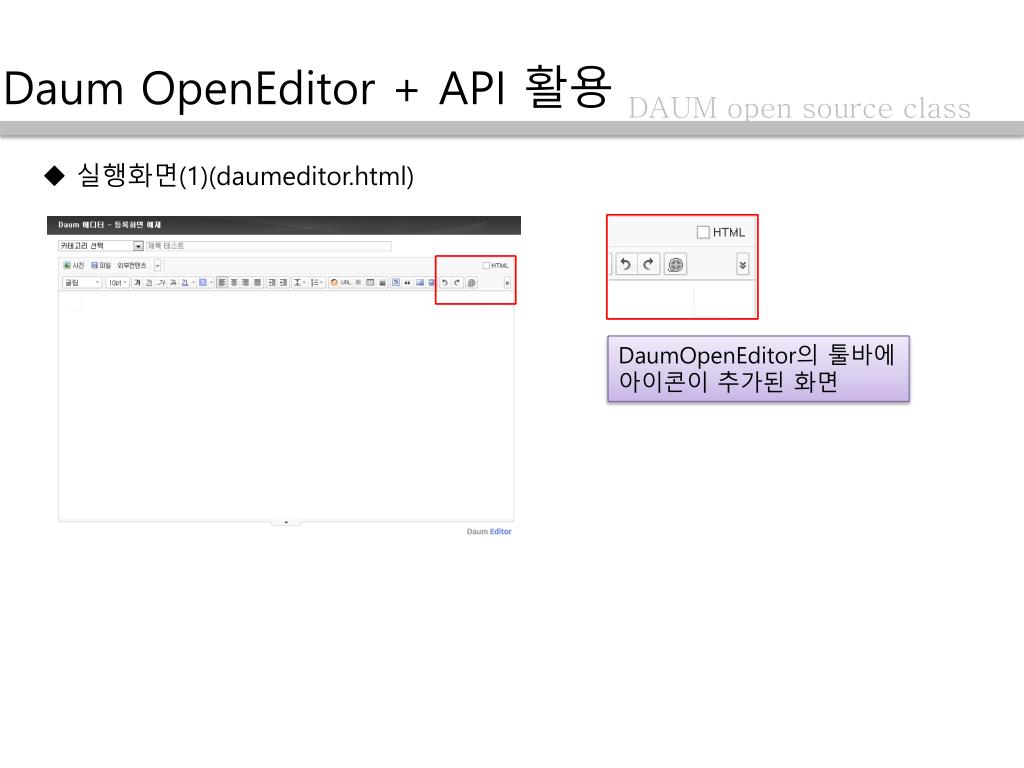This screenshot has height=768, width=1024.
Task: Insert a rich text box
Action: click(395, 283)
